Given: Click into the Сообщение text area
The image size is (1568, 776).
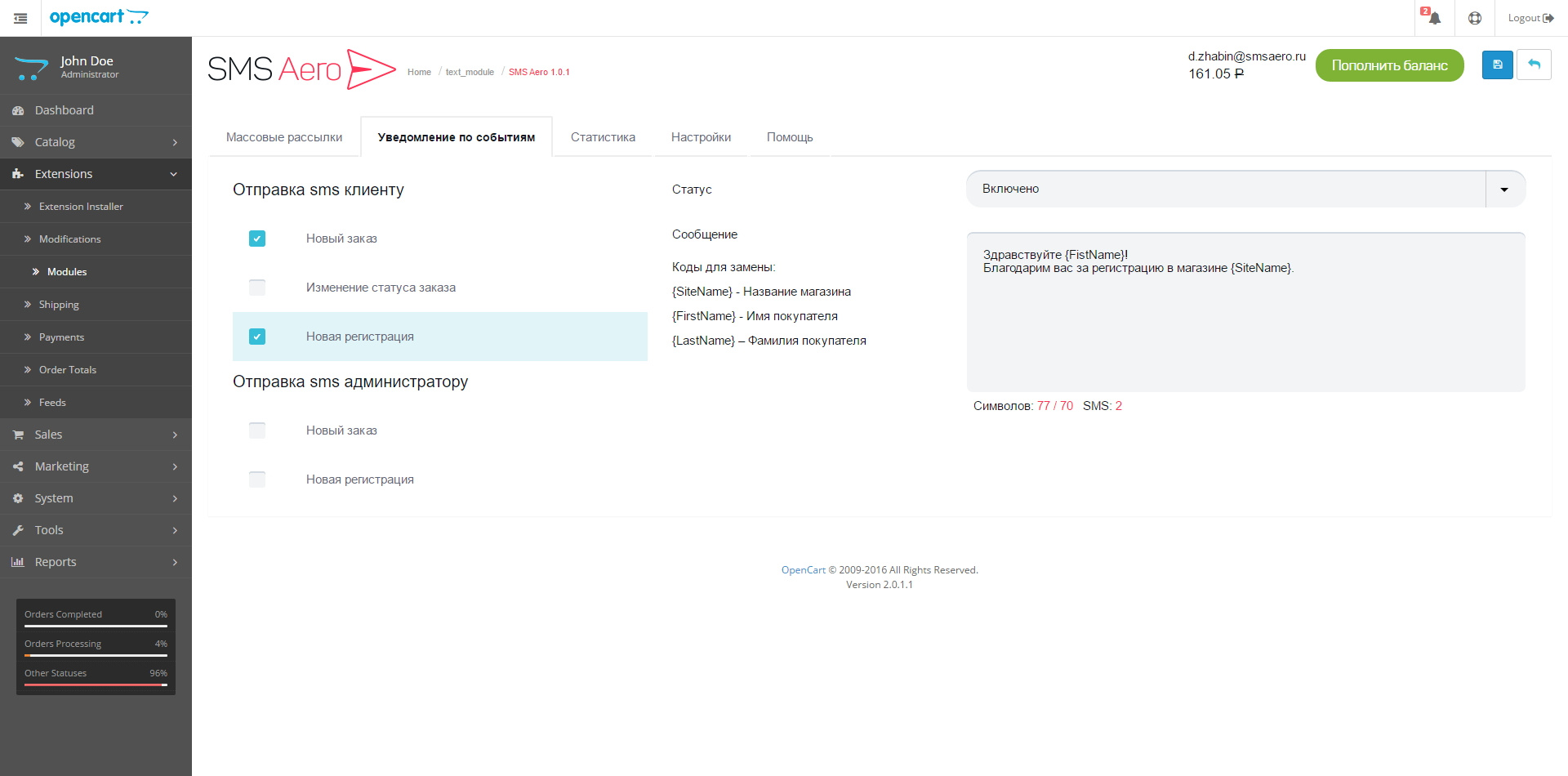Looking at the screenshot, I should [1245, 312].
